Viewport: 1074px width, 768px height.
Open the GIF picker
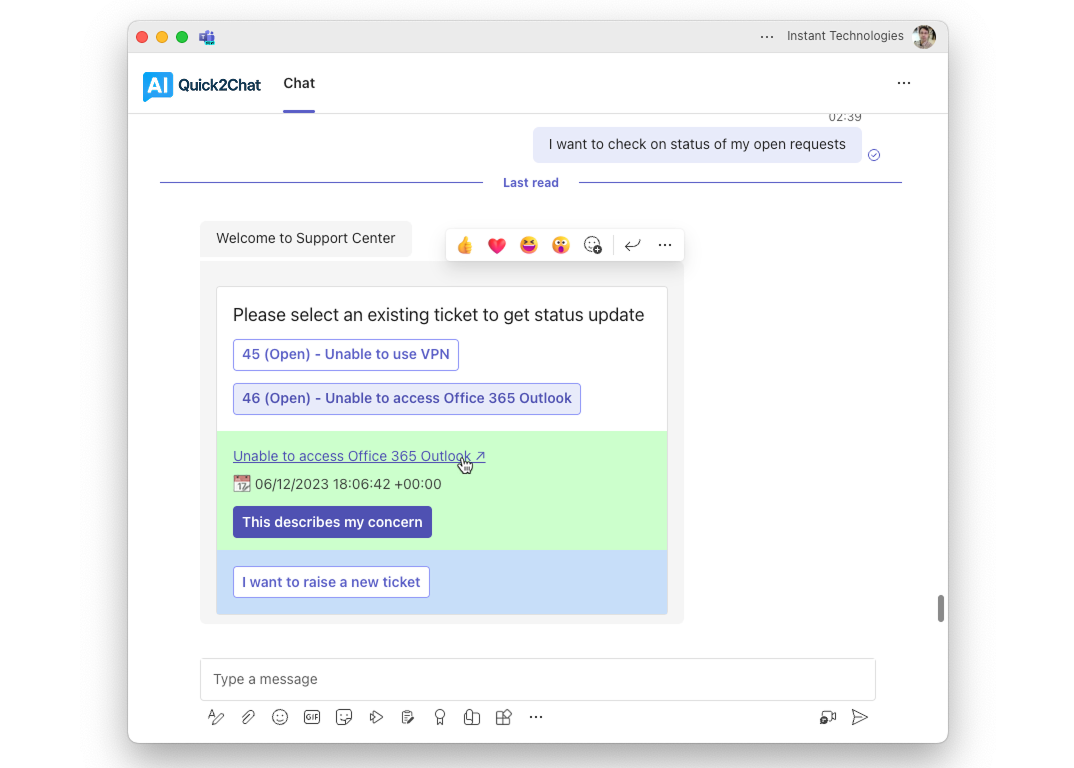[312, 717]
